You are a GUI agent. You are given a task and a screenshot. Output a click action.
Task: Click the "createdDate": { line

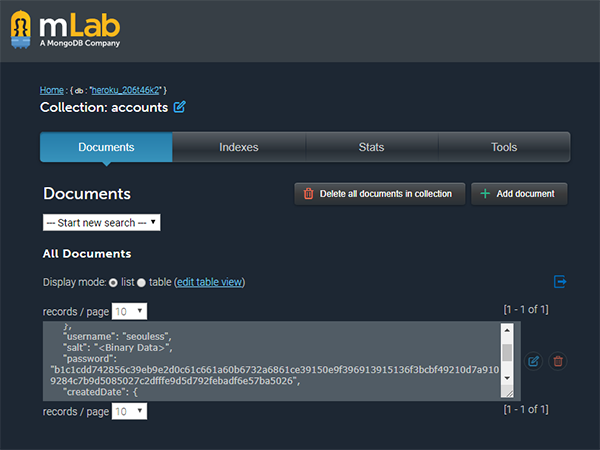click(100, 392)
